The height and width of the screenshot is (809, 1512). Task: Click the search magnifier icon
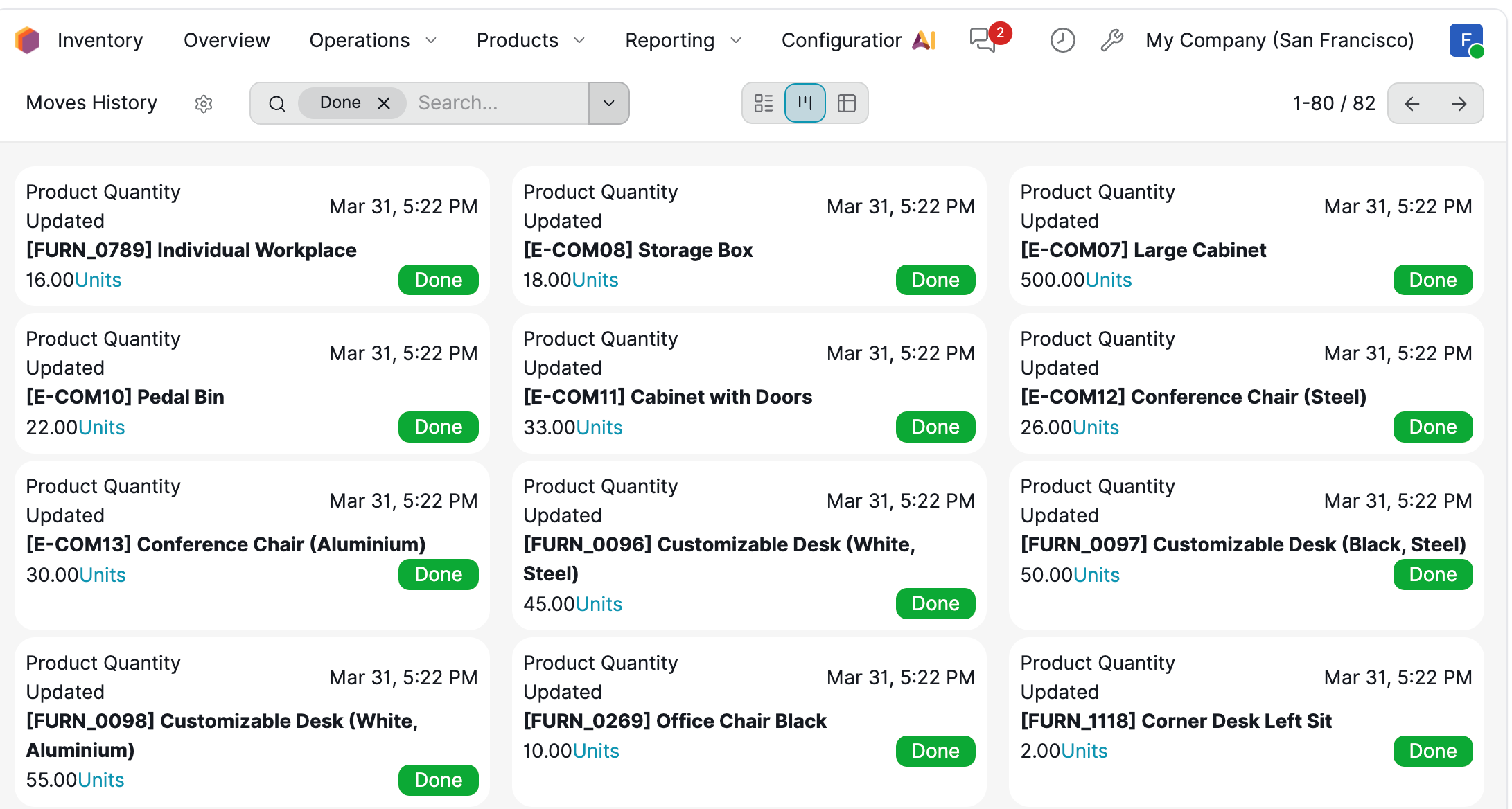pos(277,104)
